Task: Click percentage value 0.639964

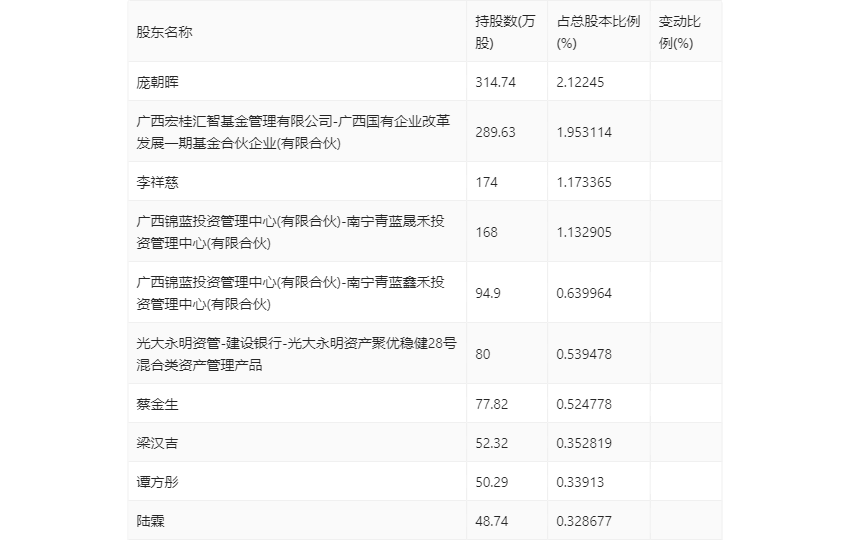Action: [584, 293]
